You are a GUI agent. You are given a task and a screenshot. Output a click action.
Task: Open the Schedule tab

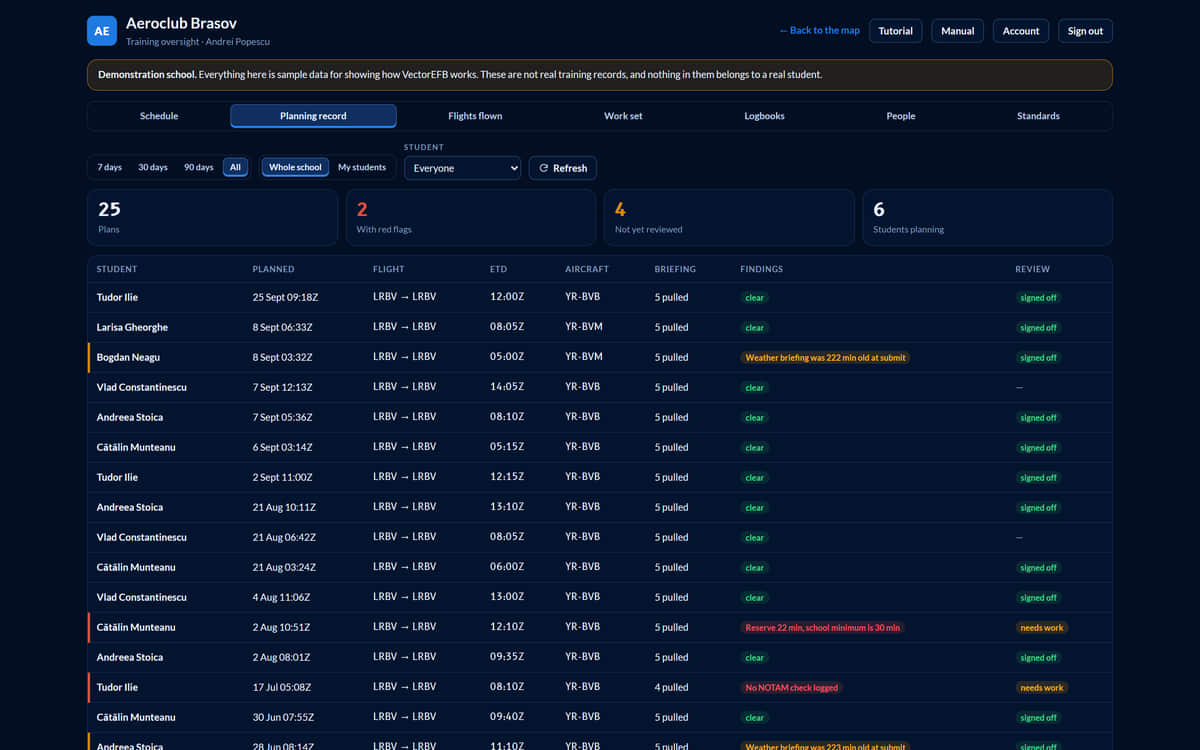click(x=159, y=116)
